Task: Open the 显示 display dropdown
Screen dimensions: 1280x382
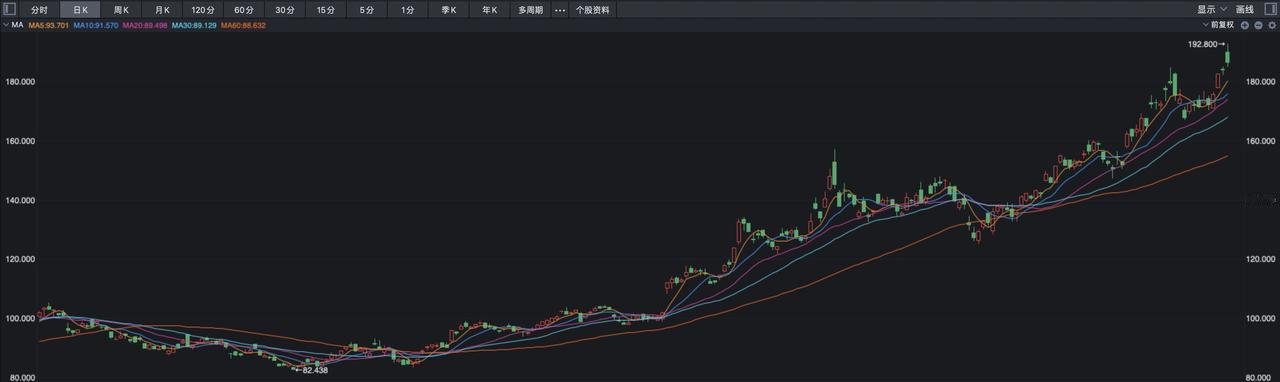Action: (1212, 9)
